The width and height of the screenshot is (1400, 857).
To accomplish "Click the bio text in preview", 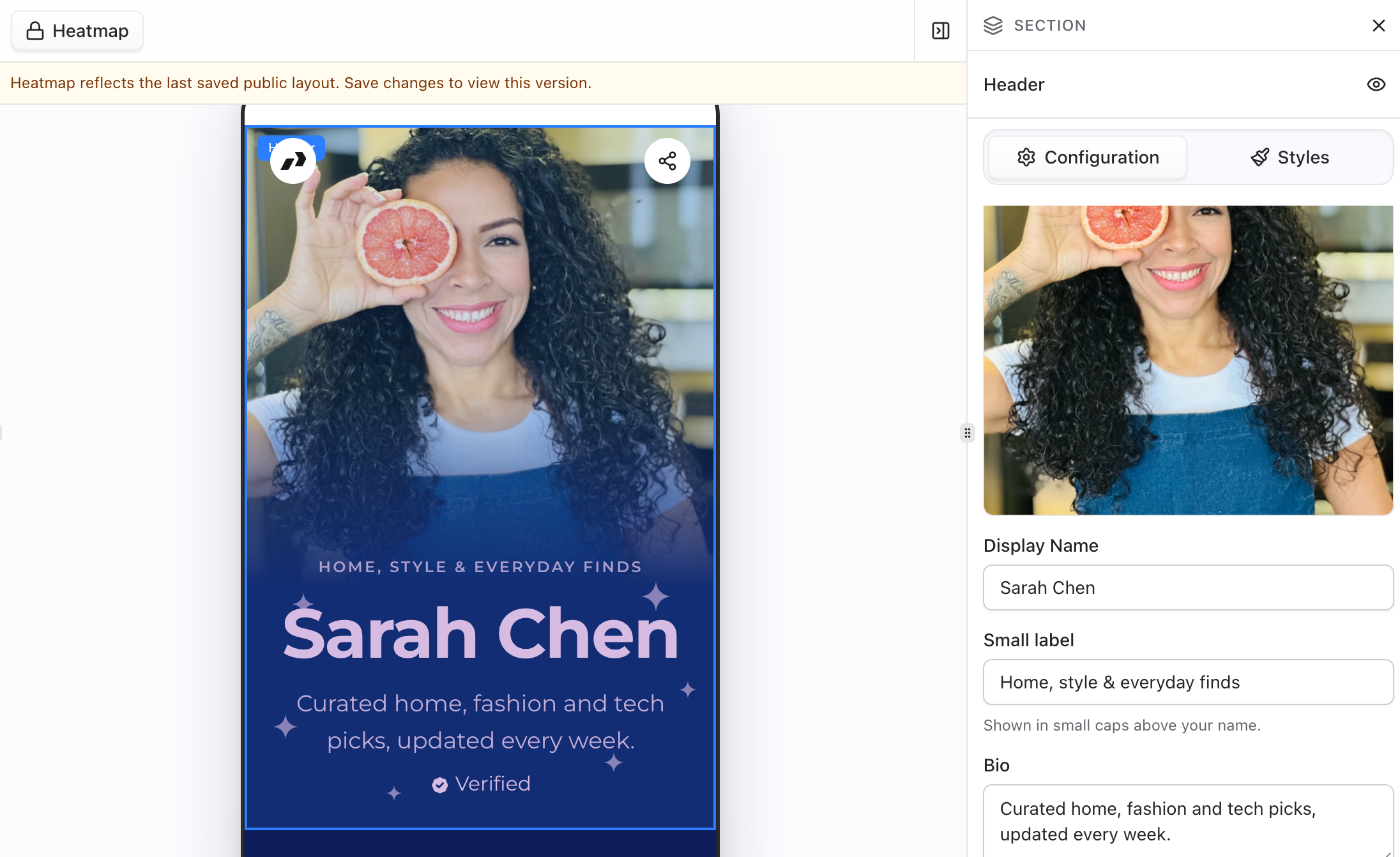I will [x=480, y=722].
